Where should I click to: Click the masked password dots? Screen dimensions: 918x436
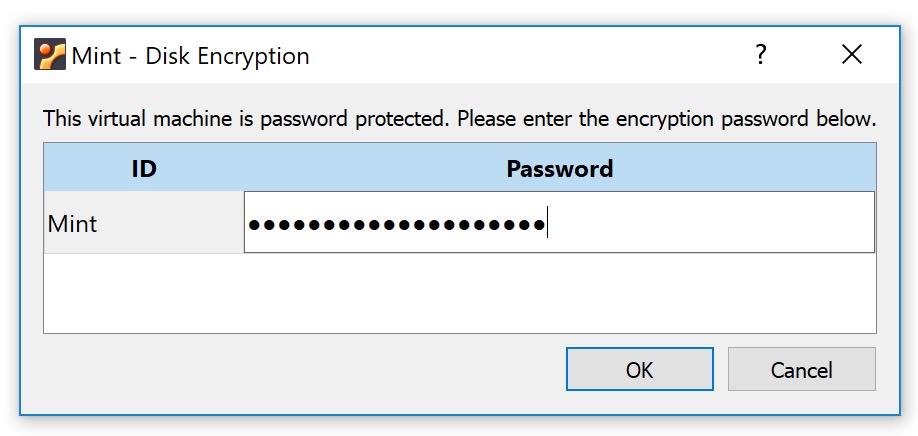(396, 225)
